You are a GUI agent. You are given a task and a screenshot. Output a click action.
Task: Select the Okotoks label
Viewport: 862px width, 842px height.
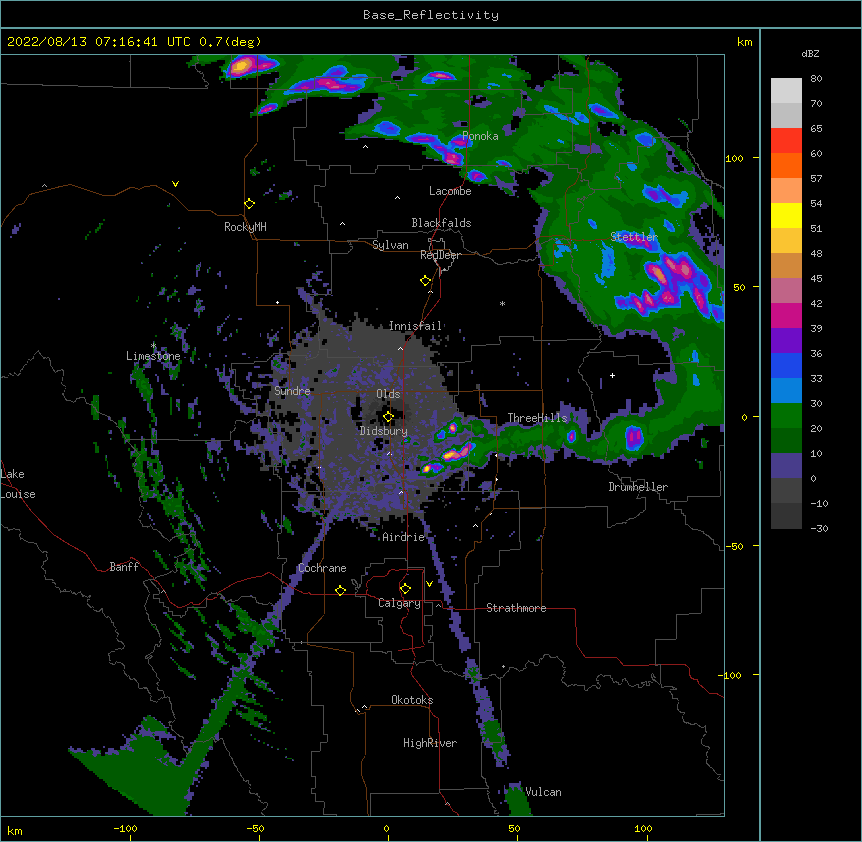click(412, 700)
